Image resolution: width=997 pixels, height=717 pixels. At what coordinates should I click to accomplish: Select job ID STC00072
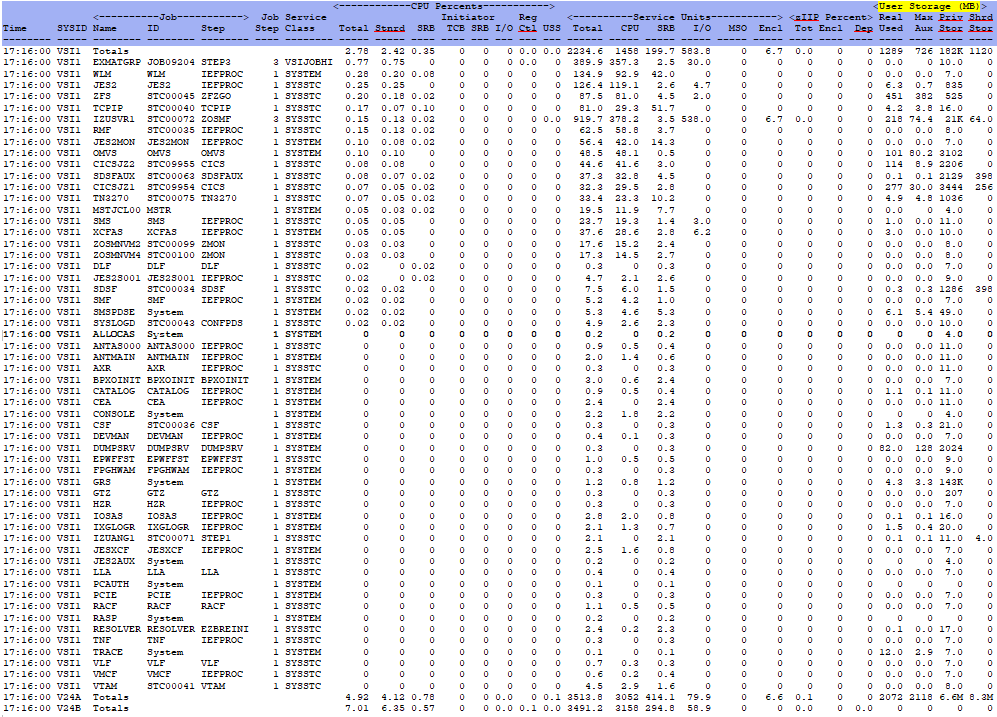(x=168, y=119)
